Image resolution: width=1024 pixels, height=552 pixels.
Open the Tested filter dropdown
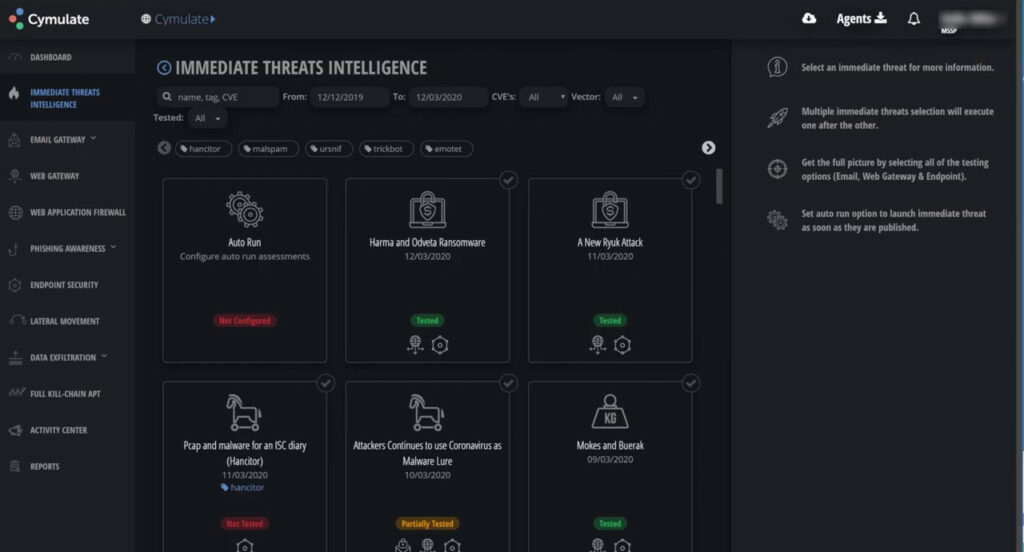[x=208, y=118]
